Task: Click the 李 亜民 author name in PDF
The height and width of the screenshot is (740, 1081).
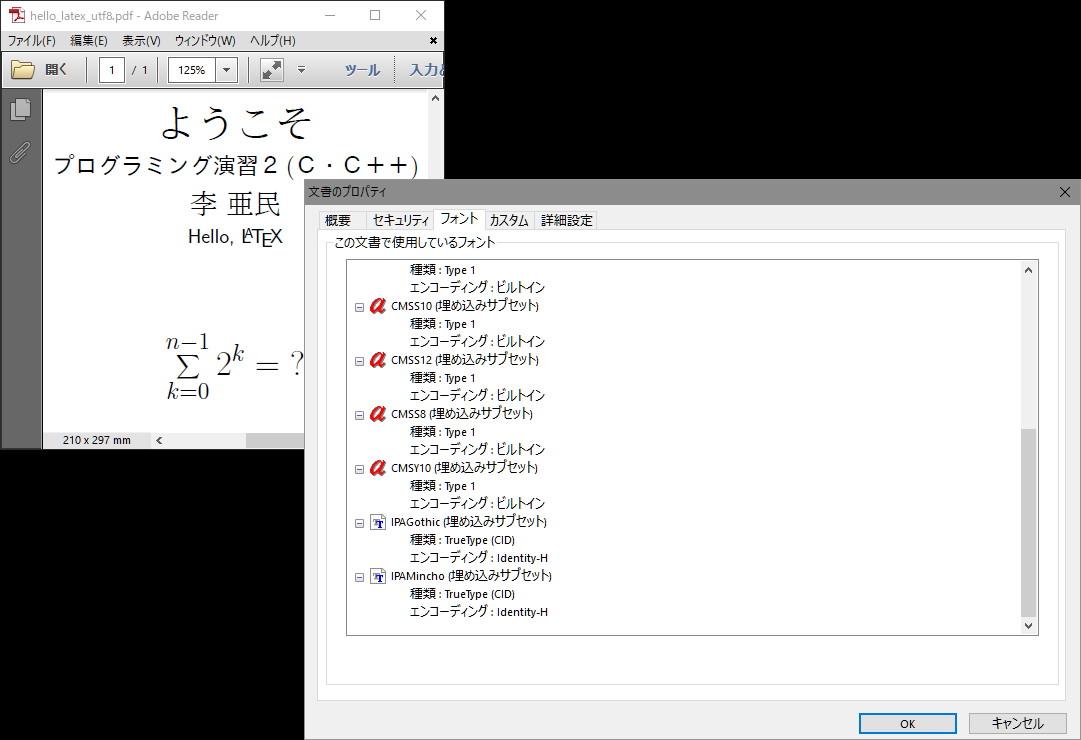Action: (x=235, y=203)
